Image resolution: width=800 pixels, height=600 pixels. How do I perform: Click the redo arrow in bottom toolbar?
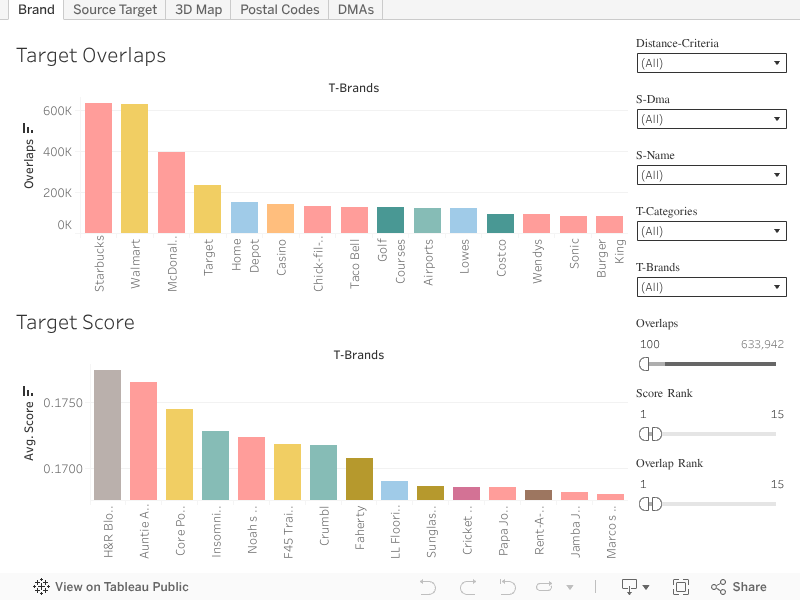tap(467, 587)
